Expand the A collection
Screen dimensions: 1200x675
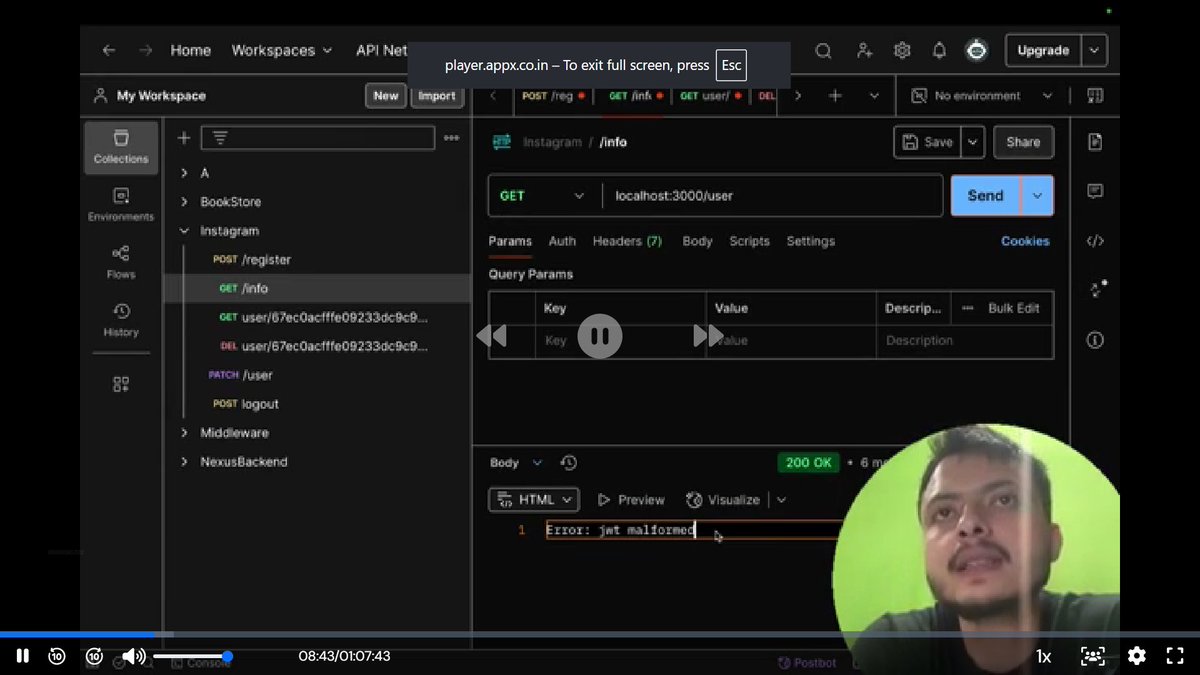184,173
